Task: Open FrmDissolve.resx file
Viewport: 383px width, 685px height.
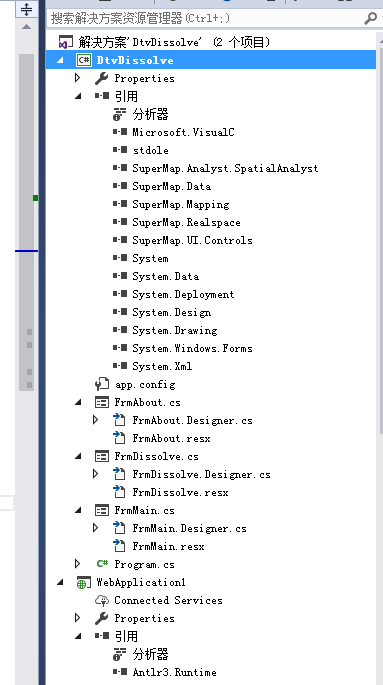Action: point(180,492)
